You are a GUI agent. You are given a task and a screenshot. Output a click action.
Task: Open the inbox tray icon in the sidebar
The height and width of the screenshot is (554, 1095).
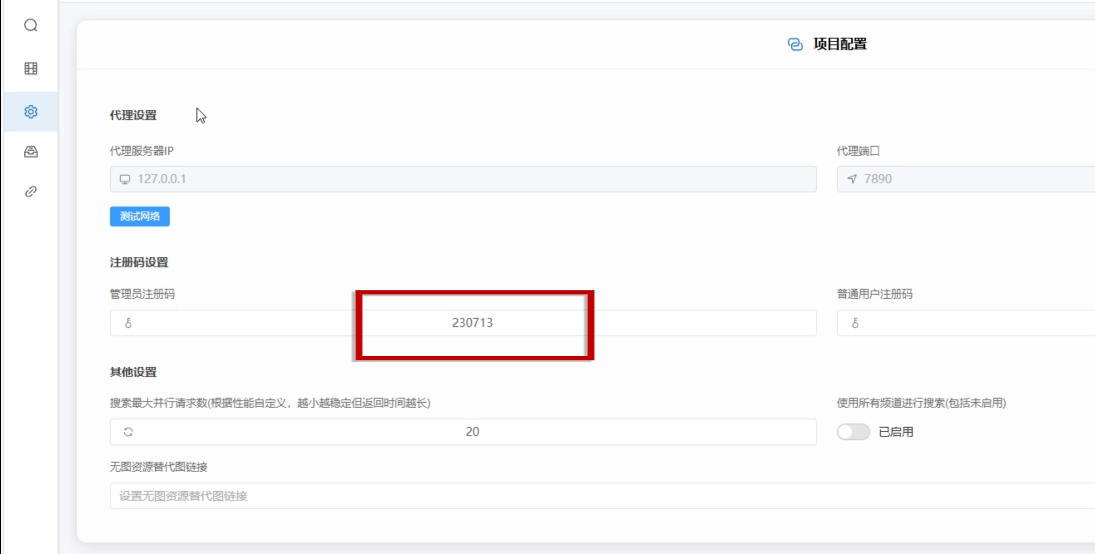tap(30, 152)
